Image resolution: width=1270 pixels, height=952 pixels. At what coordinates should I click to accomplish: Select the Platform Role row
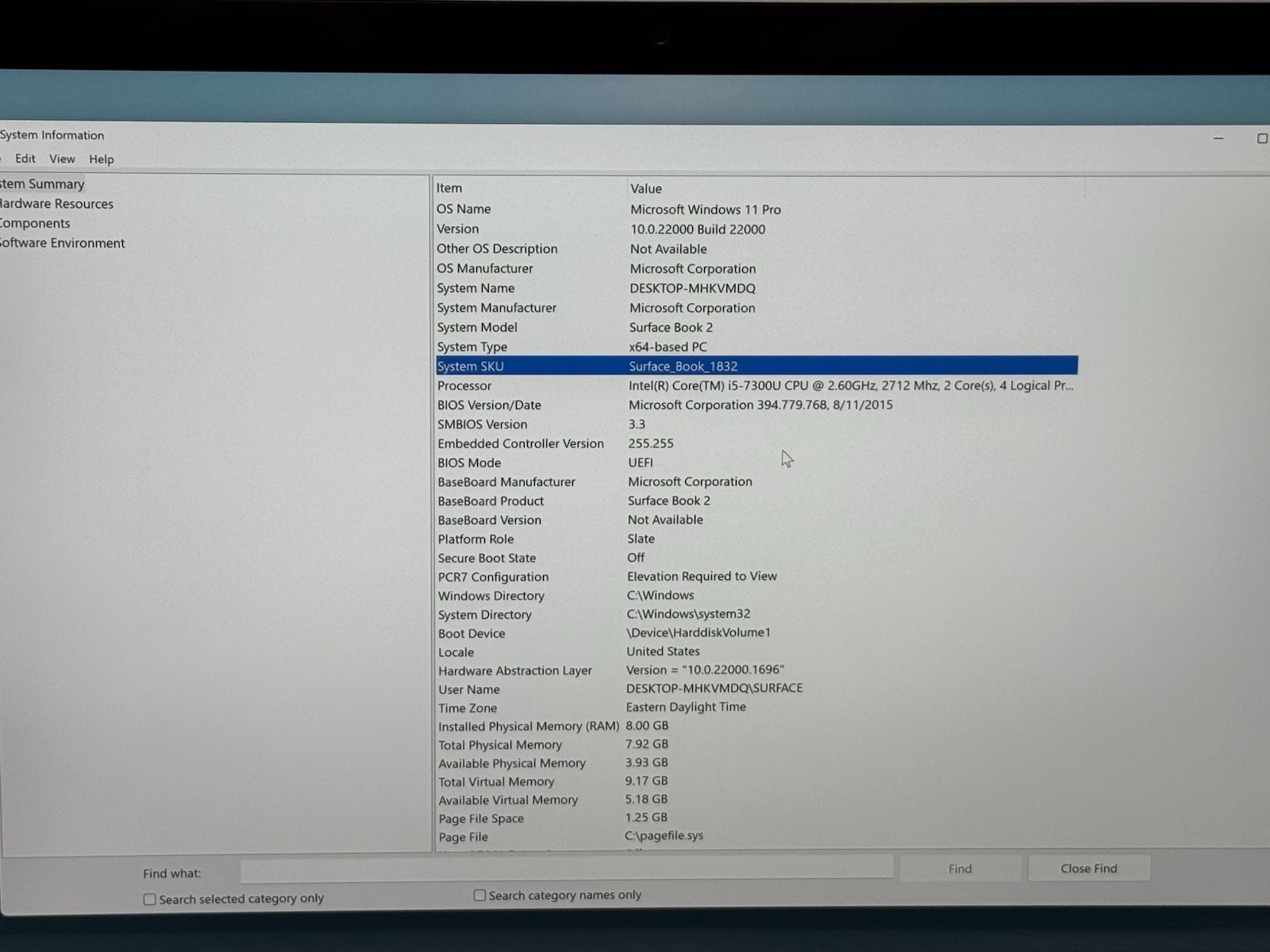coord(756,539)
